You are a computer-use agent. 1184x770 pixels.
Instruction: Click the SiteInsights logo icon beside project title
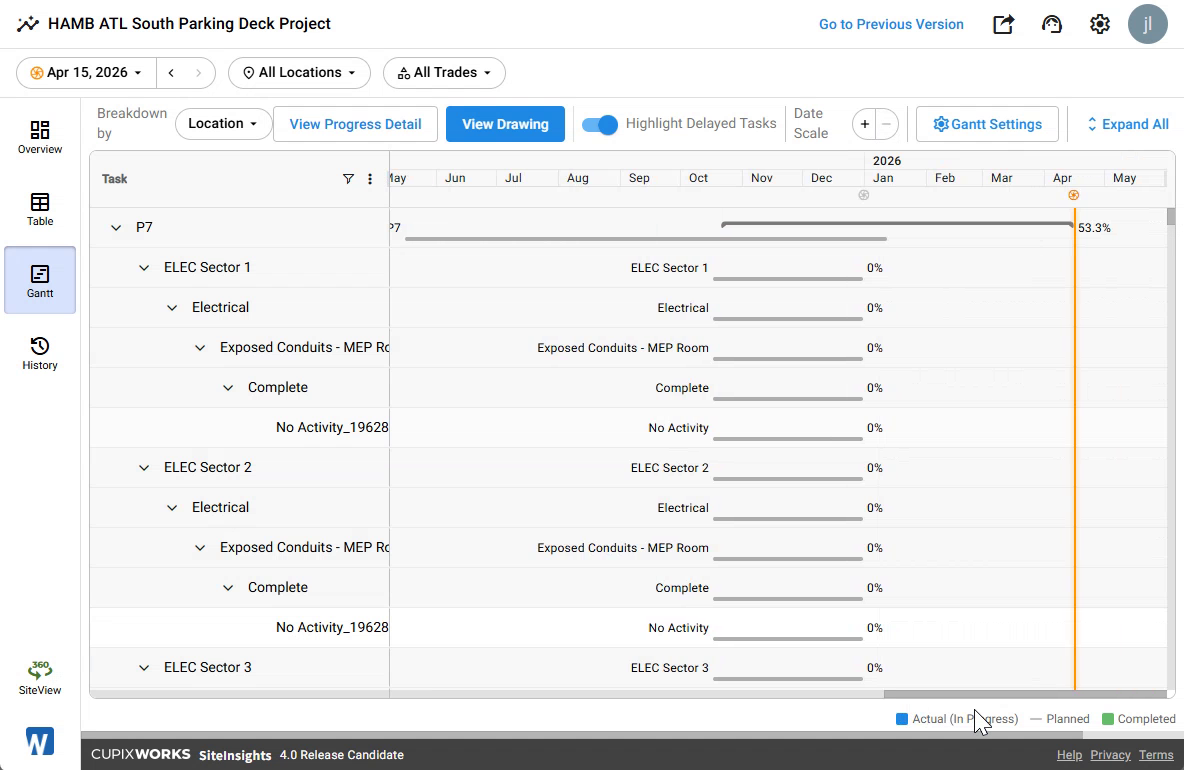28,23
